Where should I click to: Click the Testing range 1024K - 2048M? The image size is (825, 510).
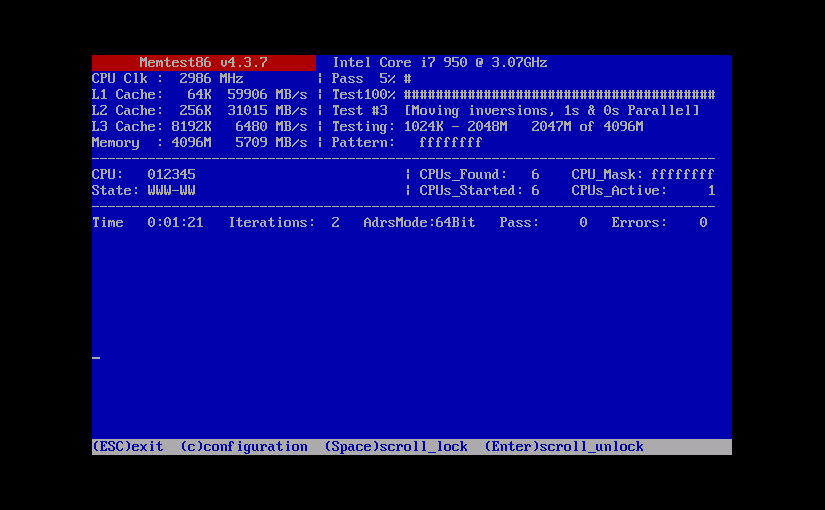[x=456, y=126]
